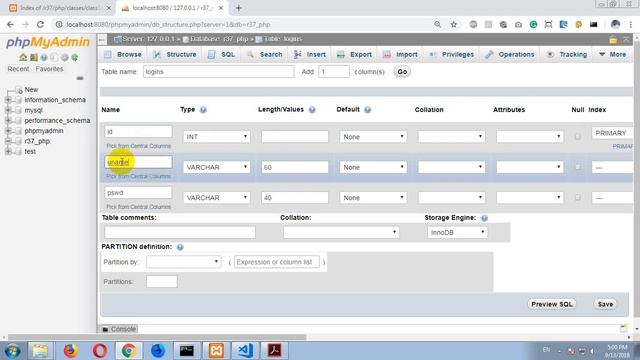
Task: Open Chrome taskbar icon
Action: pyautogui.click(x=129, y=351)
